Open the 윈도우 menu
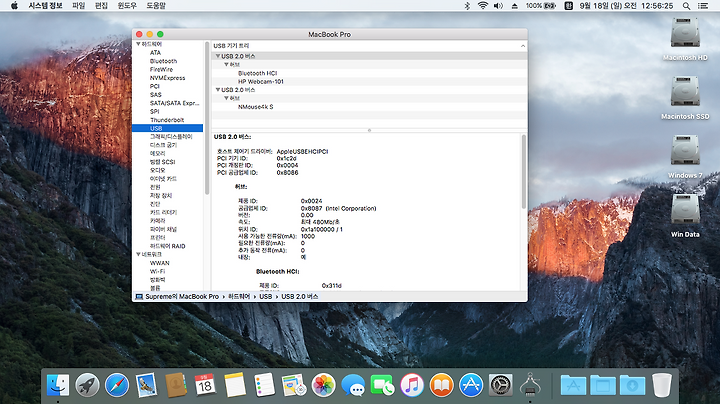This screenshot has height=404, width=720. coord(127,6)
